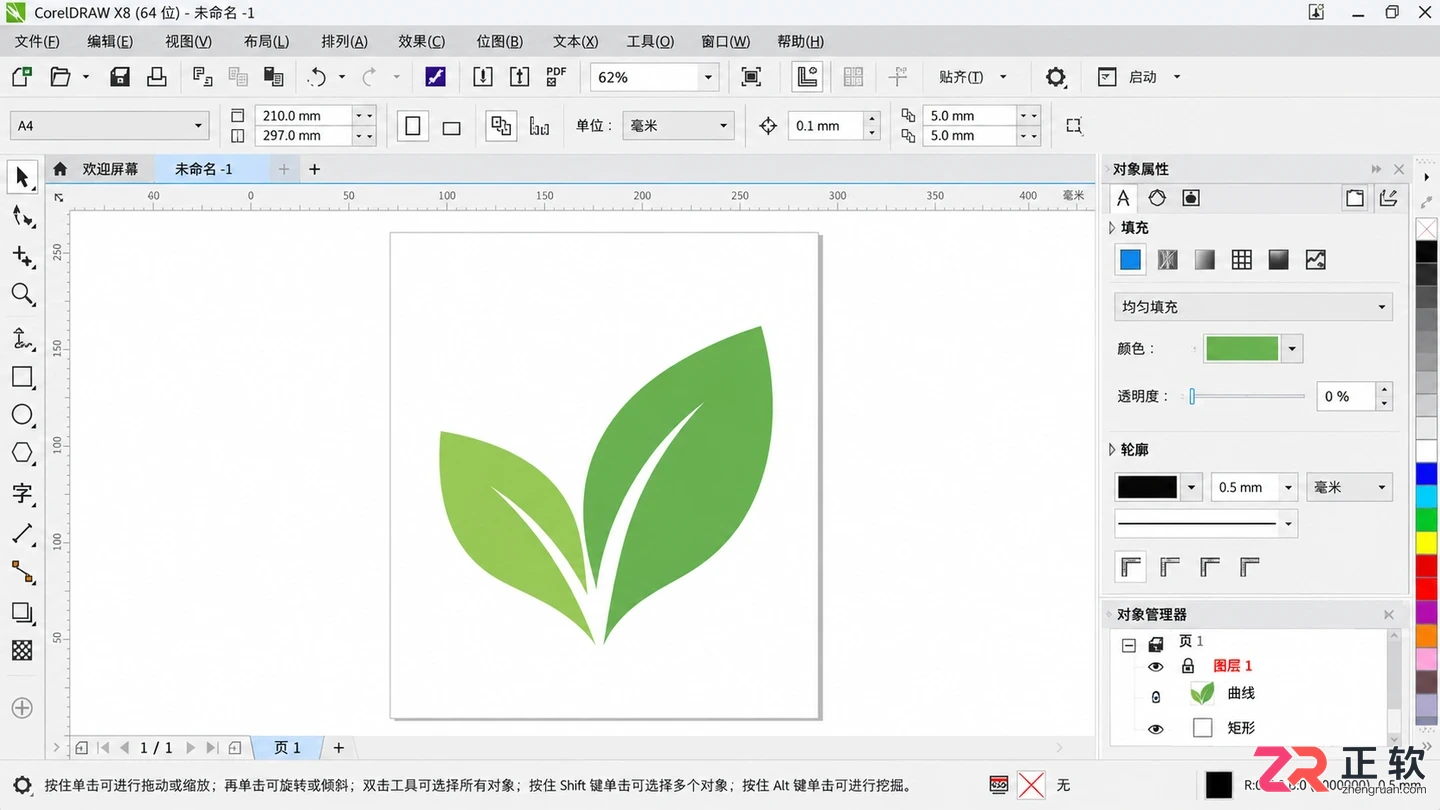Select the Shape edit tool
1440x810 pixels.
(22, 217)
